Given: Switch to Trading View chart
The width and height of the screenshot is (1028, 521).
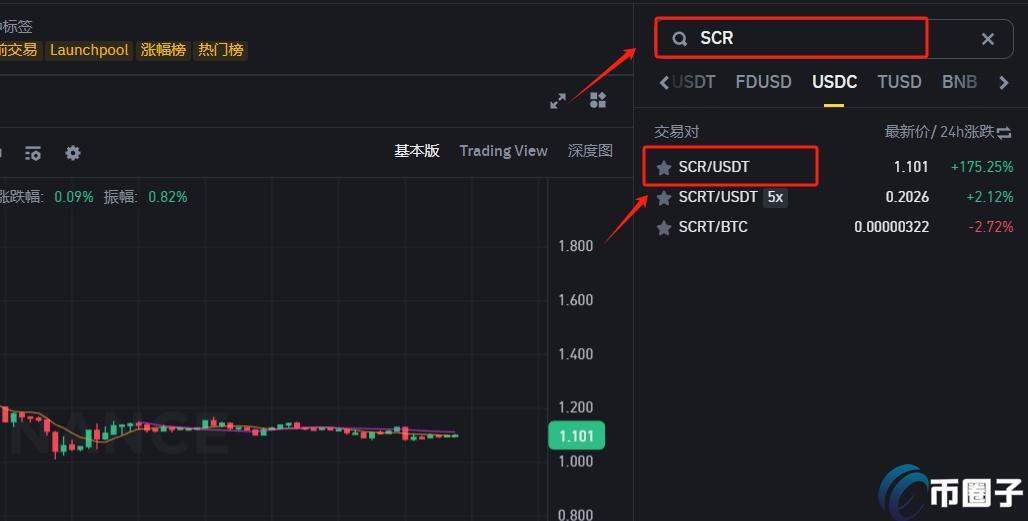Looking at the screenshot, I should tap(504, 151).
